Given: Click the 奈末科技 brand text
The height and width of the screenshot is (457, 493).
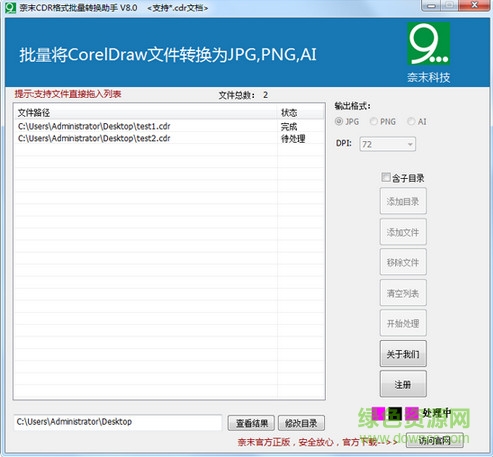Looking at the screenshot, I should tap(429, 77).
